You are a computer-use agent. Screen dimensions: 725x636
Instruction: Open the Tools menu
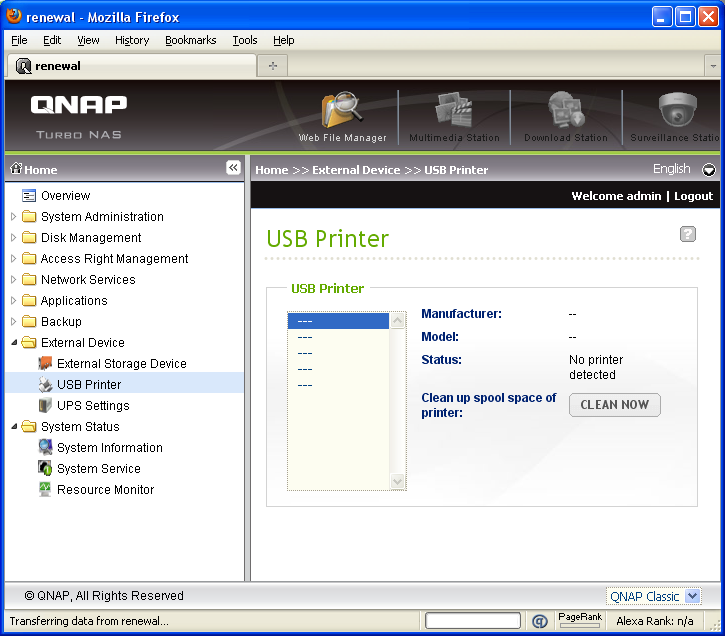245,40
